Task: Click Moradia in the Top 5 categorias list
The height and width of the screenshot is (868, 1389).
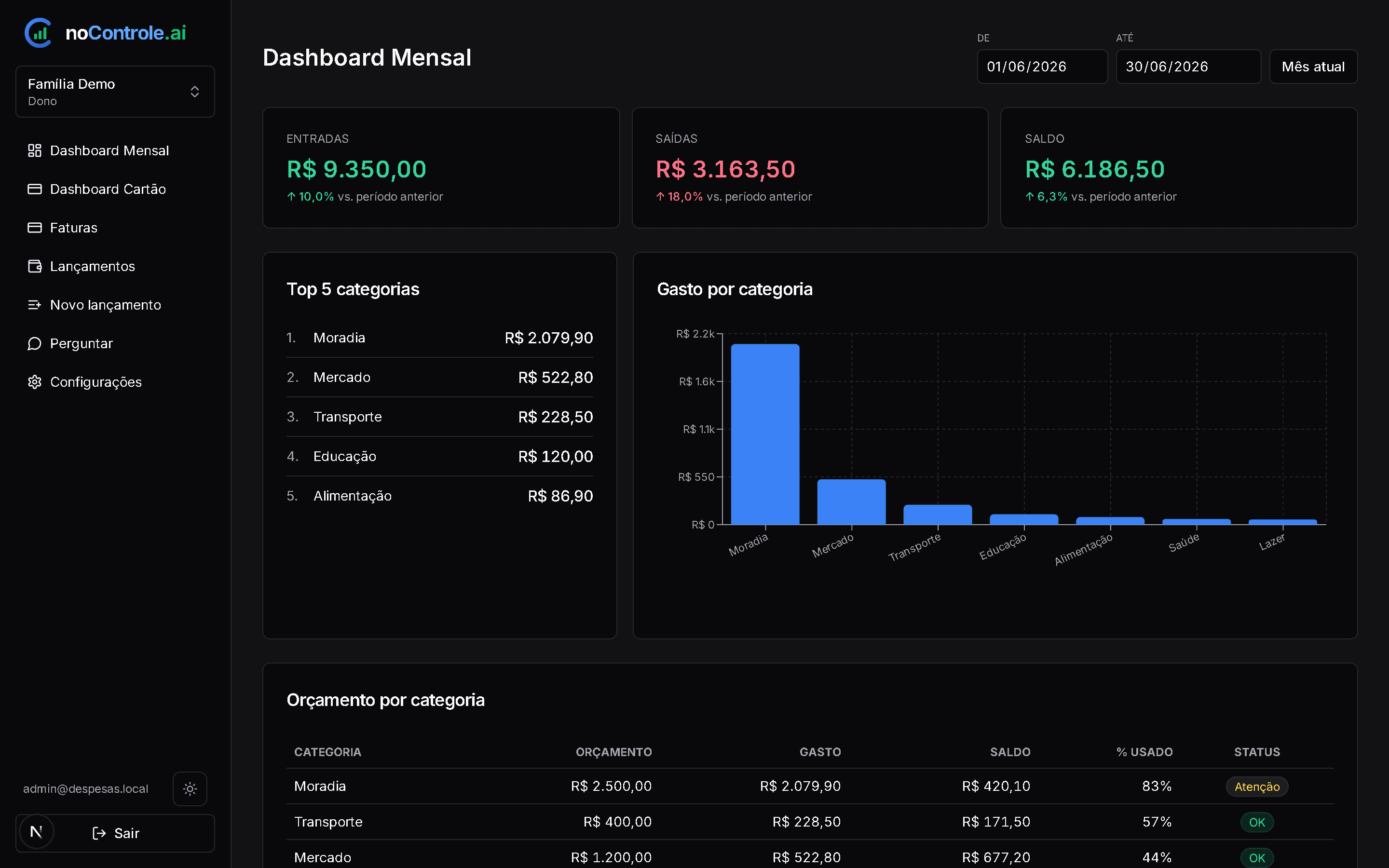Action: pyautogui.click(x=339, y=338)
